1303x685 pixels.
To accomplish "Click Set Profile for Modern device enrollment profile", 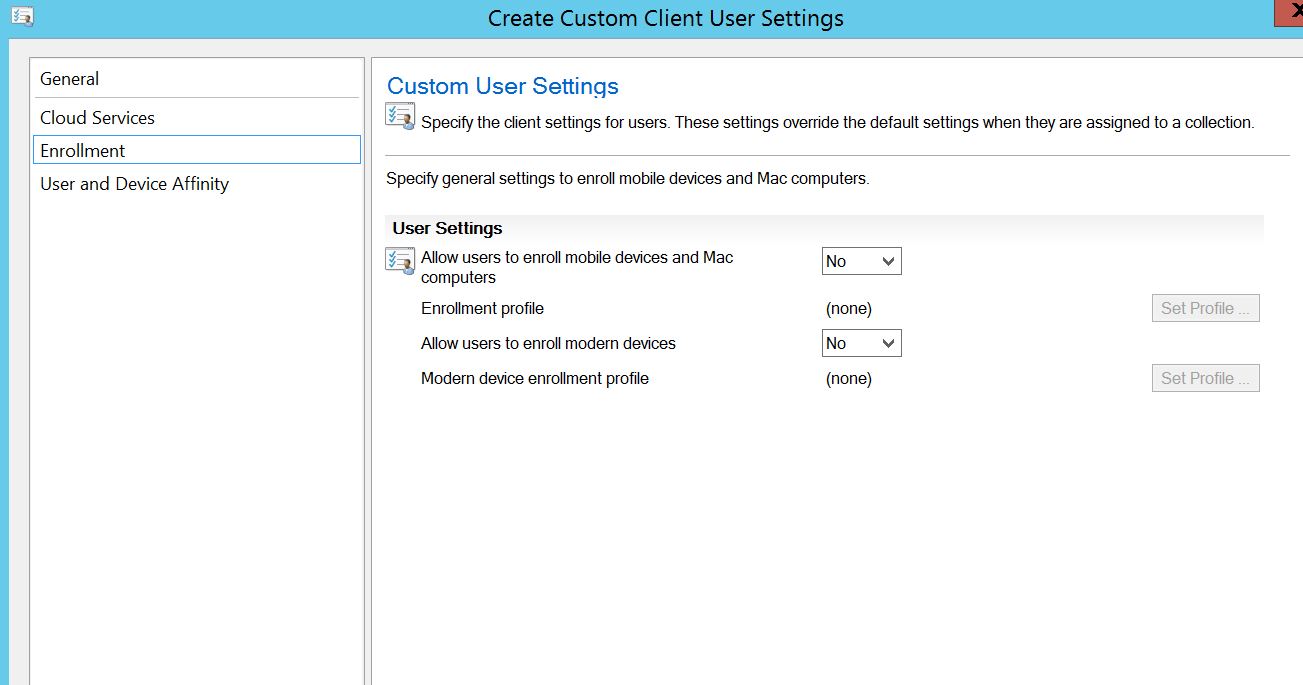I will click(1205, 378).
